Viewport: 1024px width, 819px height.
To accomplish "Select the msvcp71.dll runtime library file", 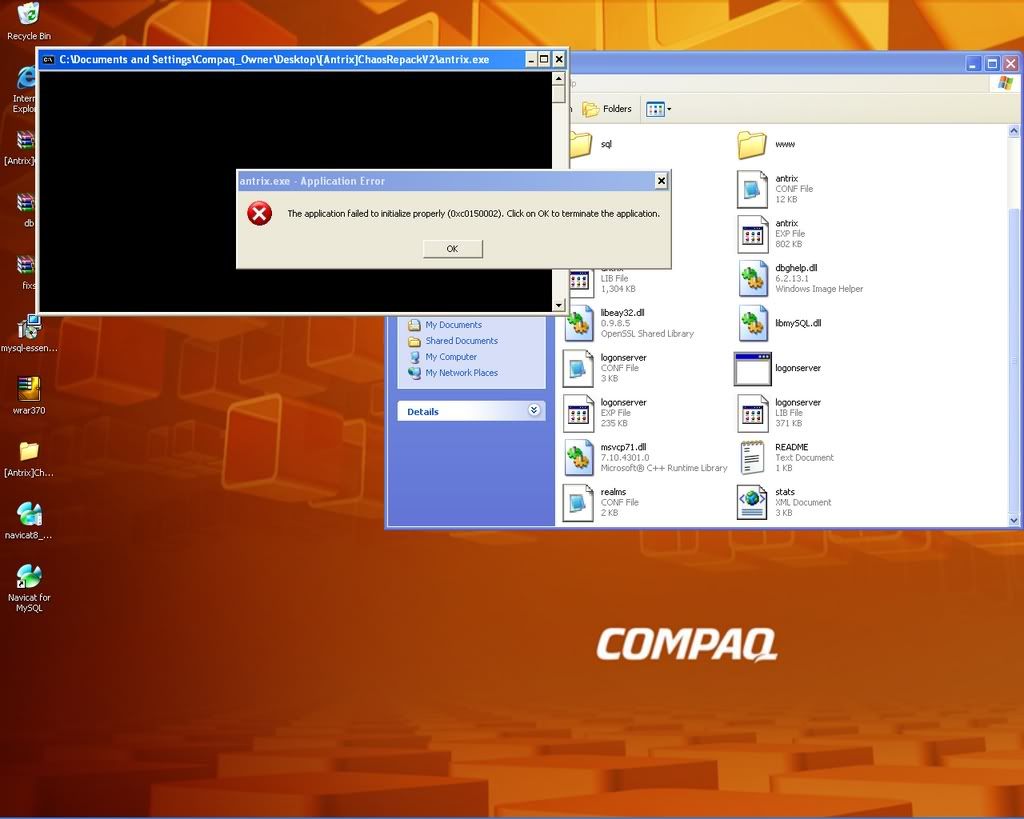I will click(x=579, y=458).
